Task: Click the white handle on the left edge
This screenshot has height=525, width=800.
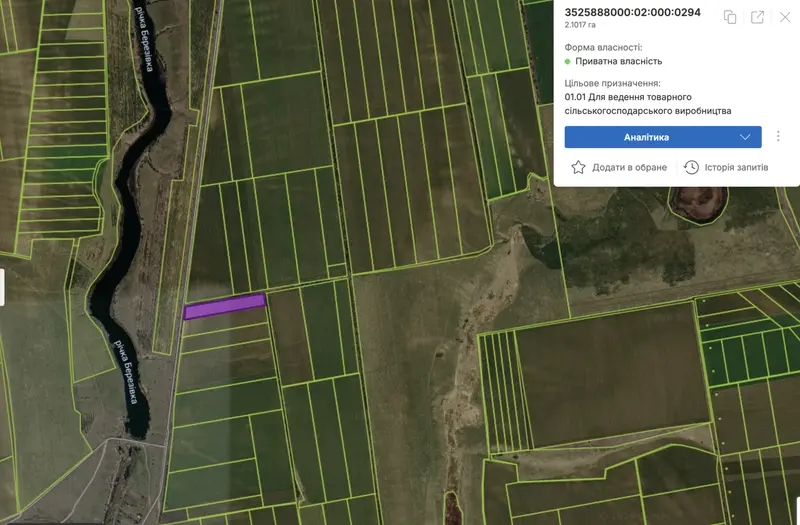Action: click(2, 287)
